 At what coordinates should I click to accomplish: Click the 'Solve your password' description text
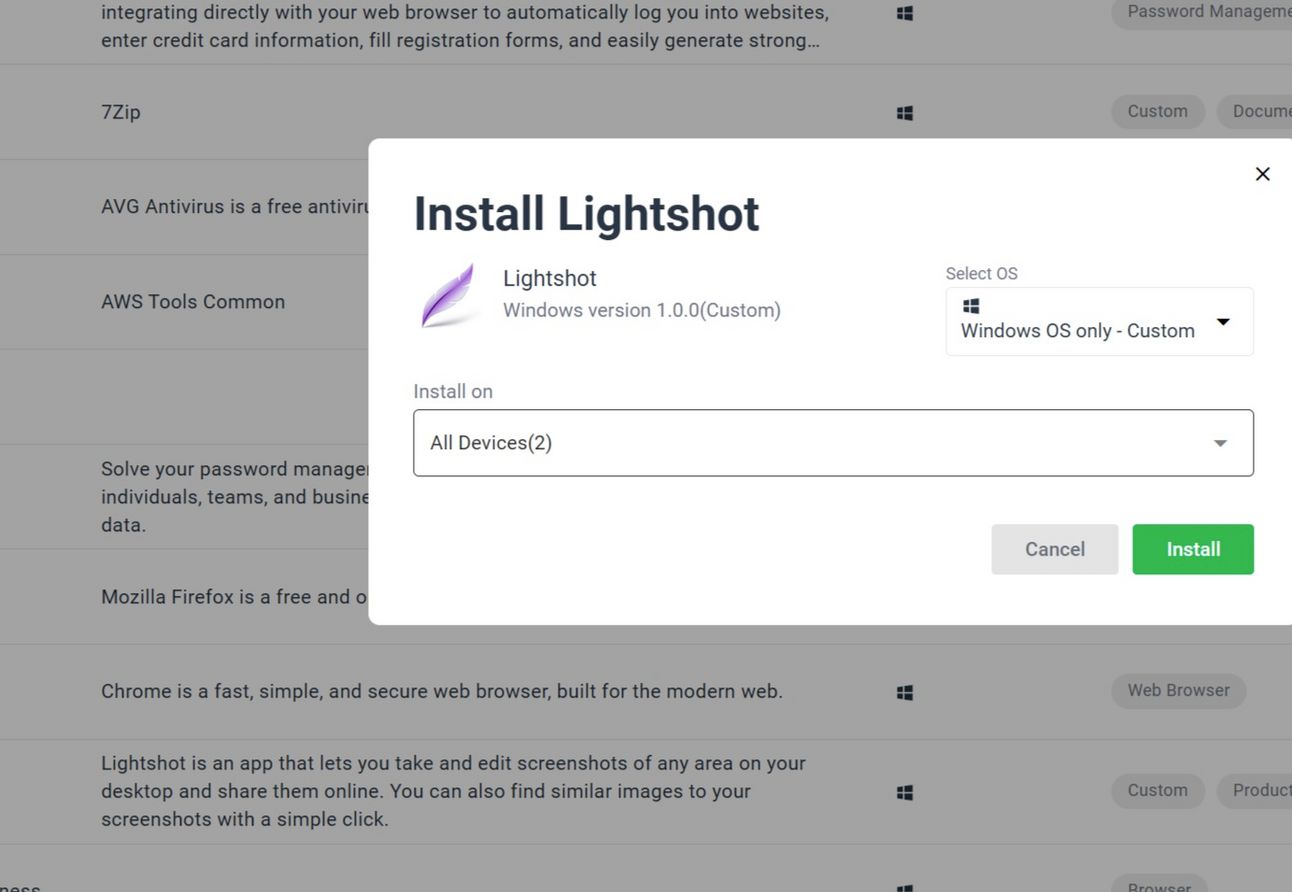coord(235,497)
